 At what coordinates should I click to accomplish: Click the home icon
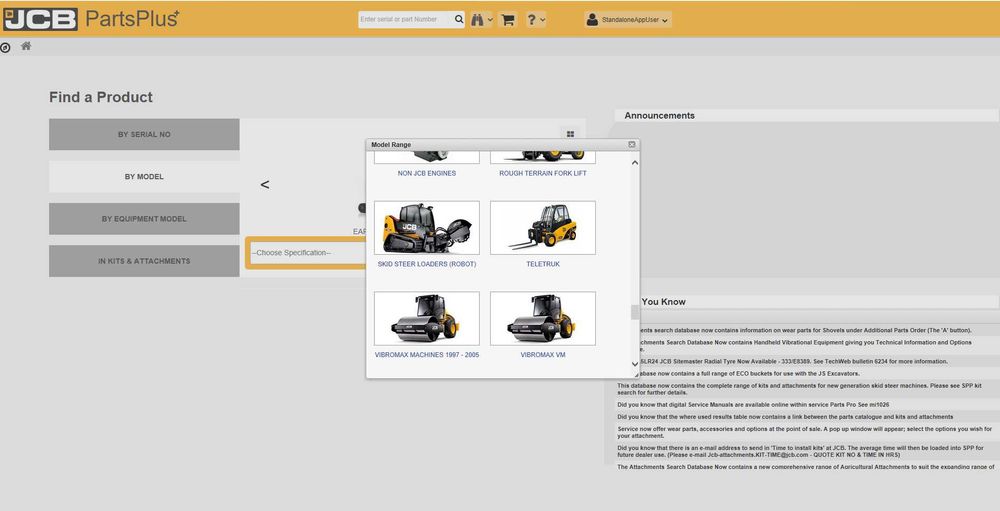(26, 46)
